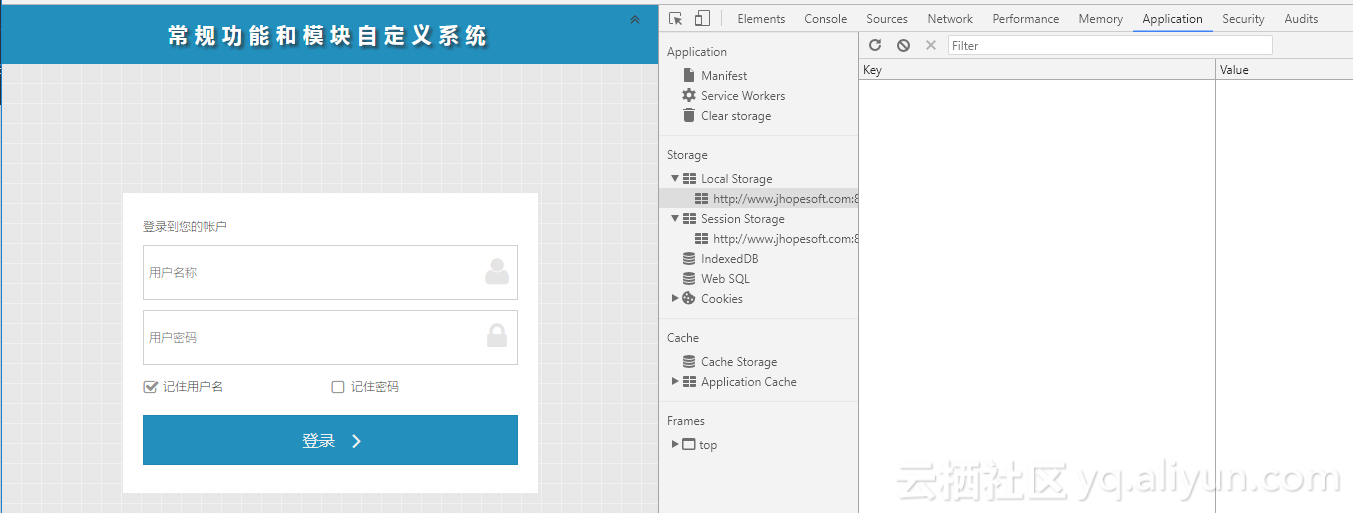This screenshot has width=1353, height=513.
Task: Click the padlock icon in password field
Action: (x=497, y=336)
